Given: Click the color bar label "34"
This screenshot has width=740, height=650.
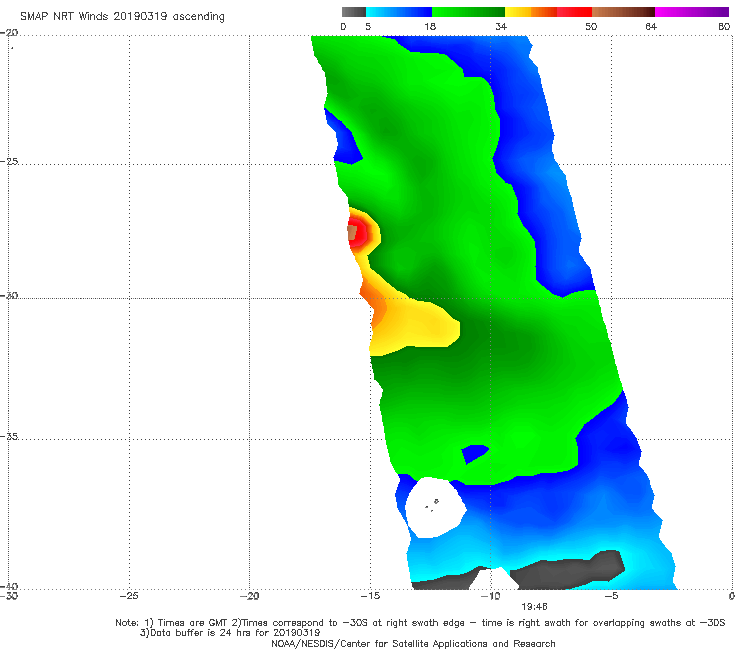Looking at the screenshot, I should click(501, 27).
